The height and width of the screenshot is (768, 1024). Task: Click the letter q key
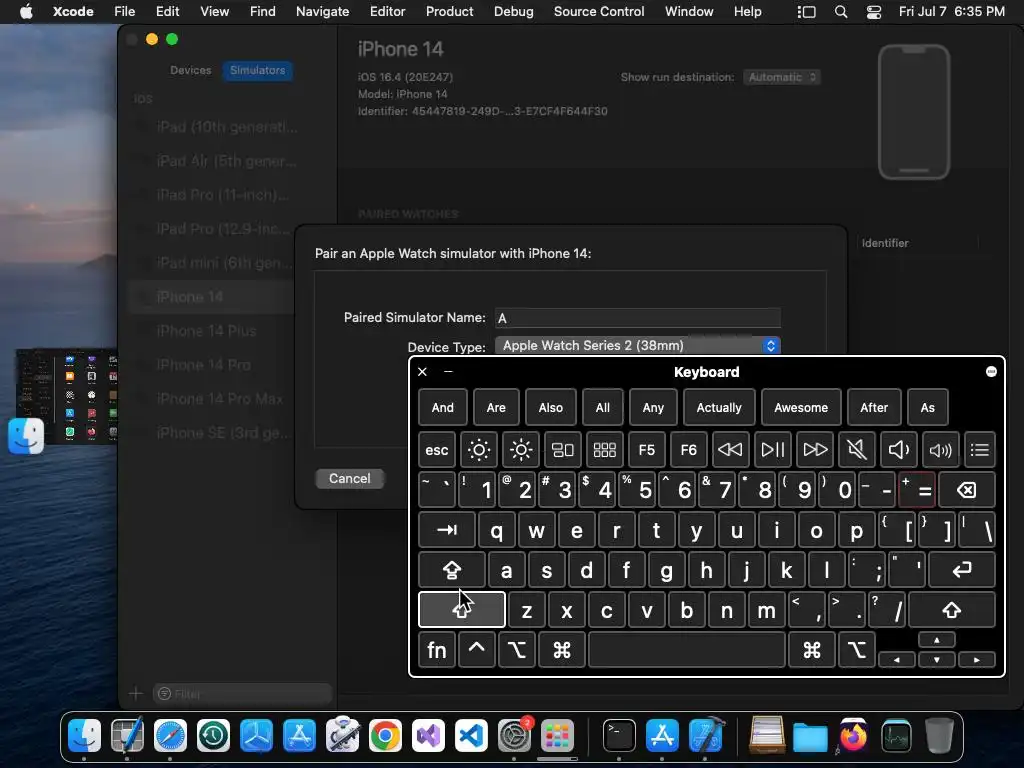(496, 530)
